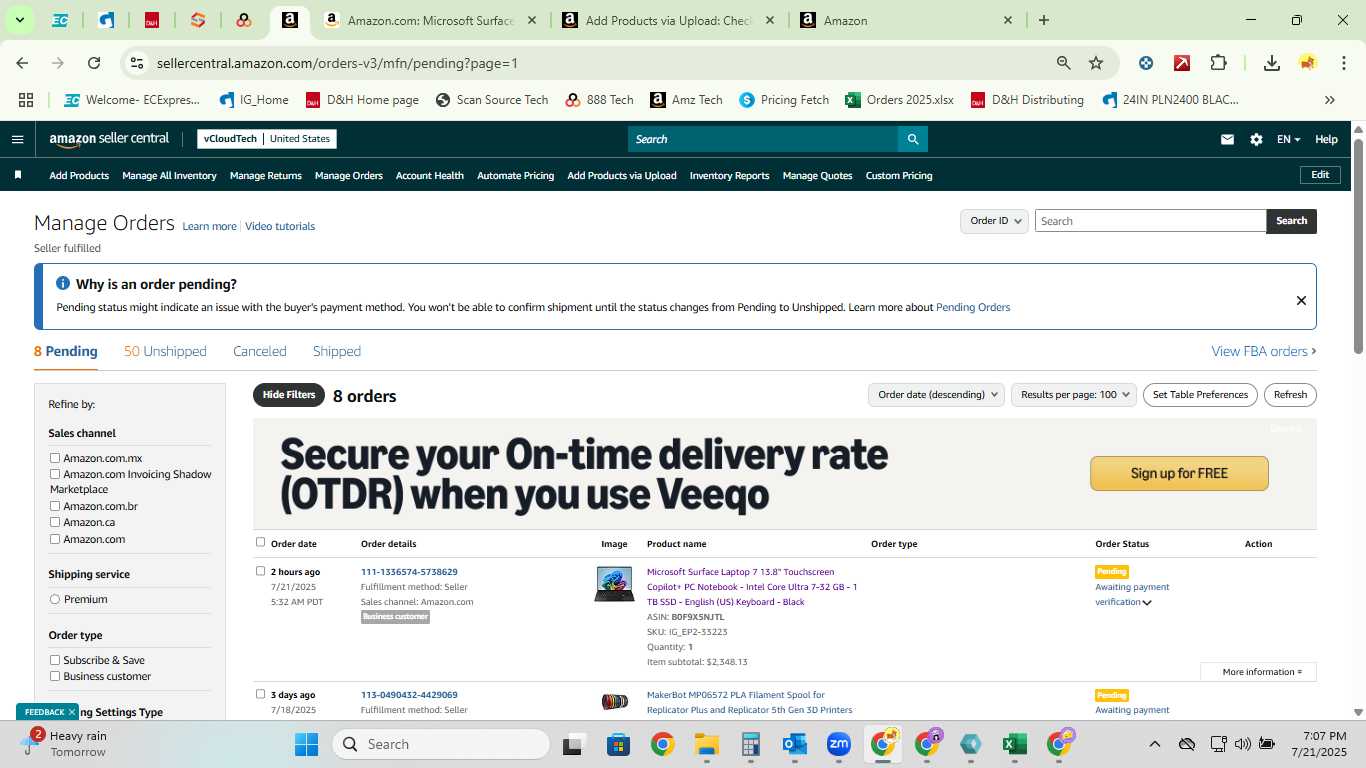Check the Amazon.com sales channel filter
The height and width of the screenshot is (768, 1366).
(55, 539)
